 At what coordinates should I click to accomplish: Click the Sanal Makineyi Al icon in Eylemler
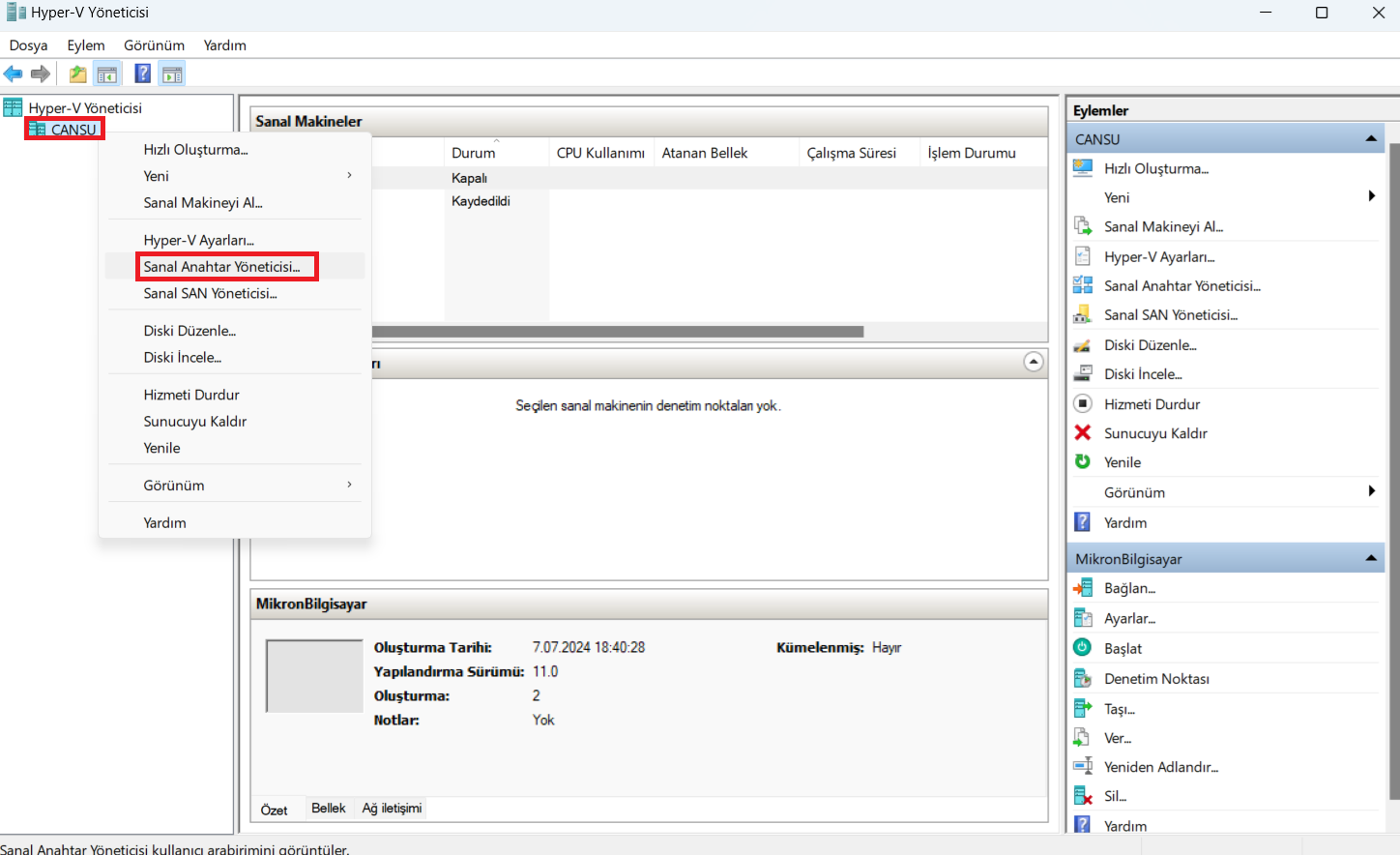point(1083,226)
